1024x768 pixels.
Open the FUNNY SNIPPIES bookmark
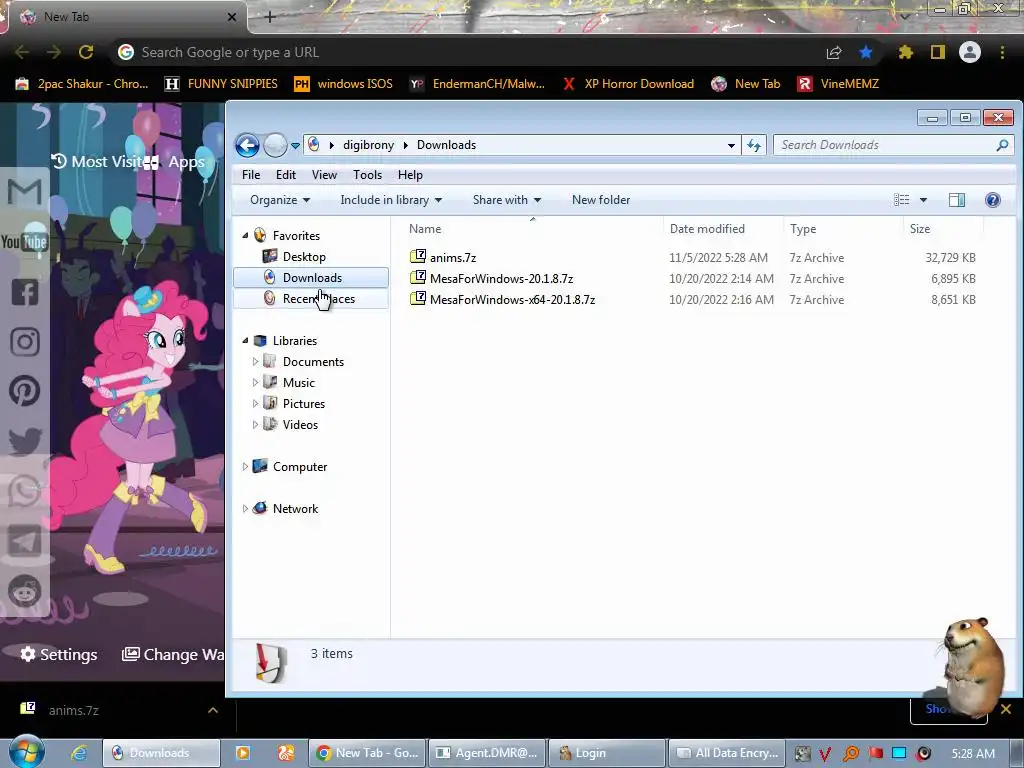tap(221, 84)
